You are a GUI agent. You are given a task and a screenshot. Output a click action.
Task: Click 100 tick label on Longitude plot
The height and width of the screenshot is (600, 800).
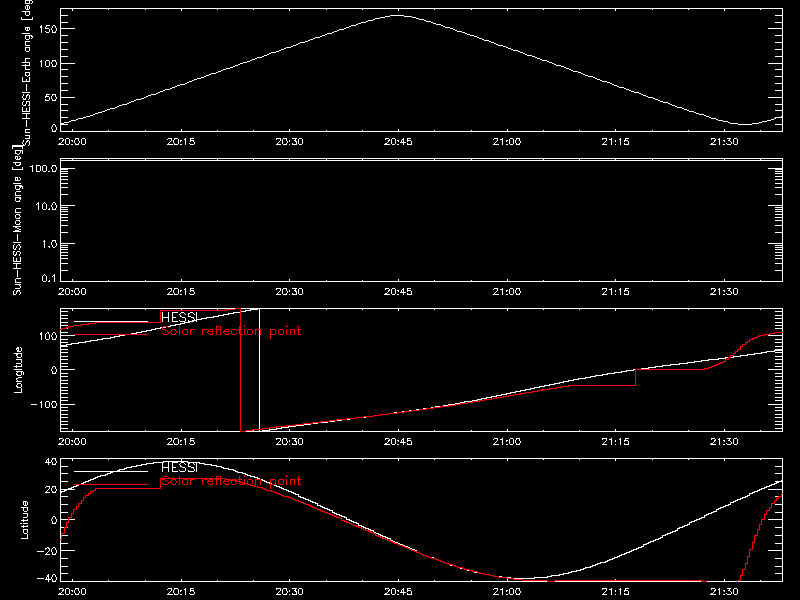point(48,336)
